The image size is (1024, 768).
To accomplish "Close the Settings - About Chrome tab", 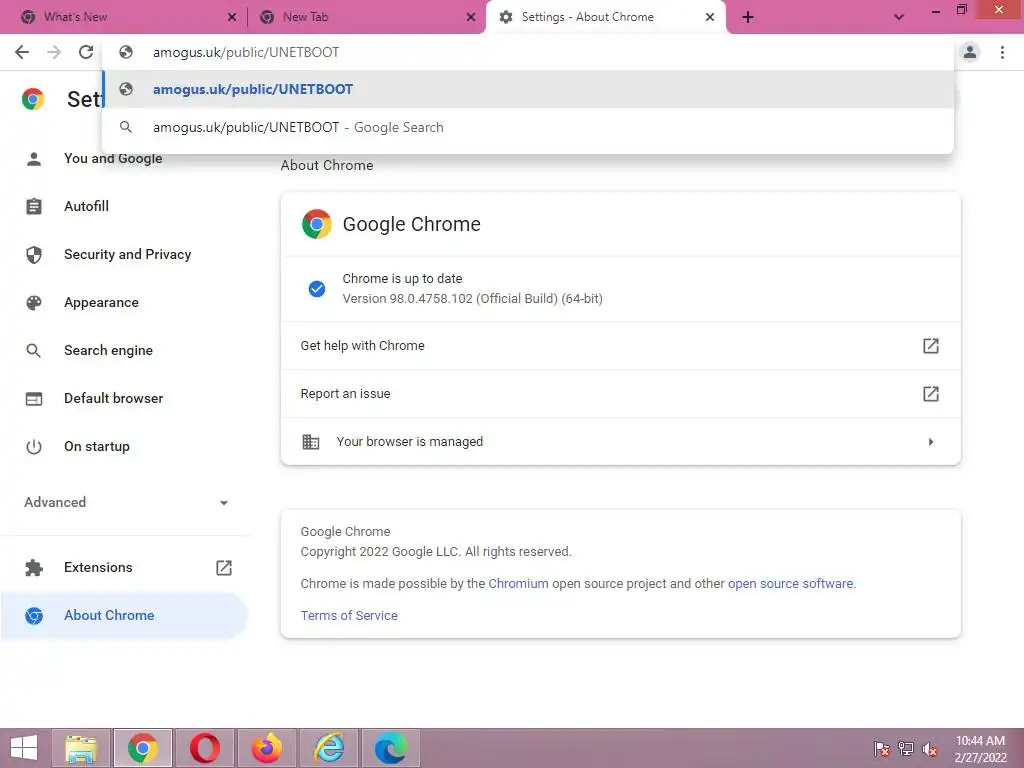I will (710, 17).
